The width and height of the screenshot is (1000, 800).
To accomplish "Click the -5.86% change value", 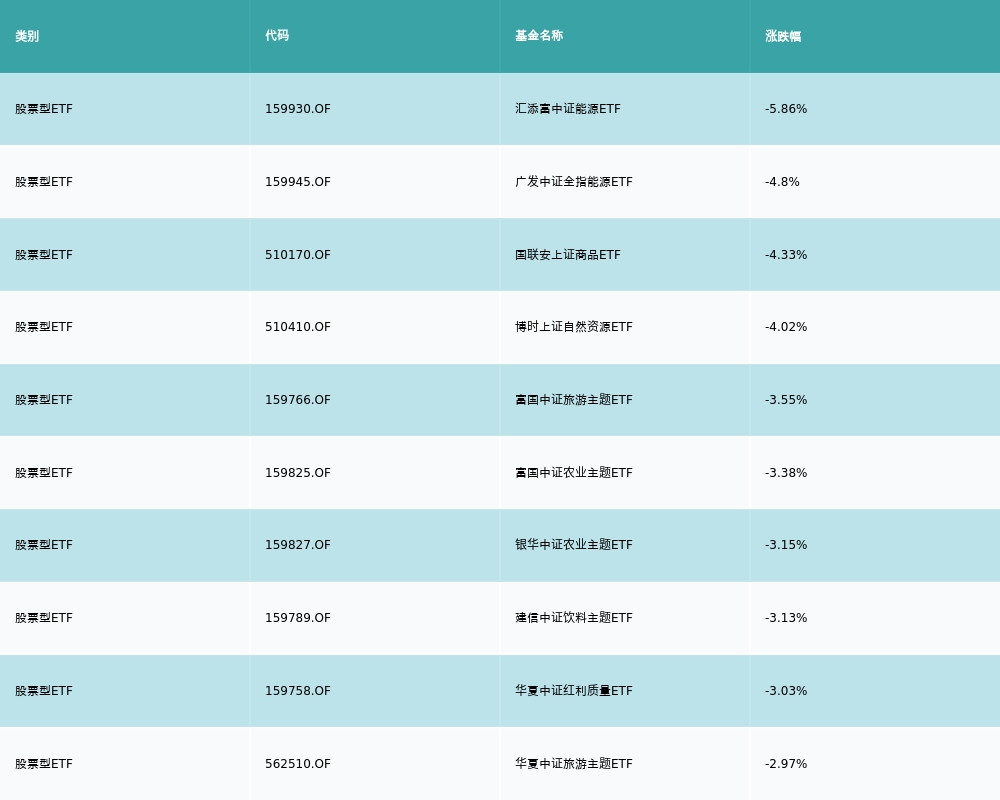I will point(786,109).
